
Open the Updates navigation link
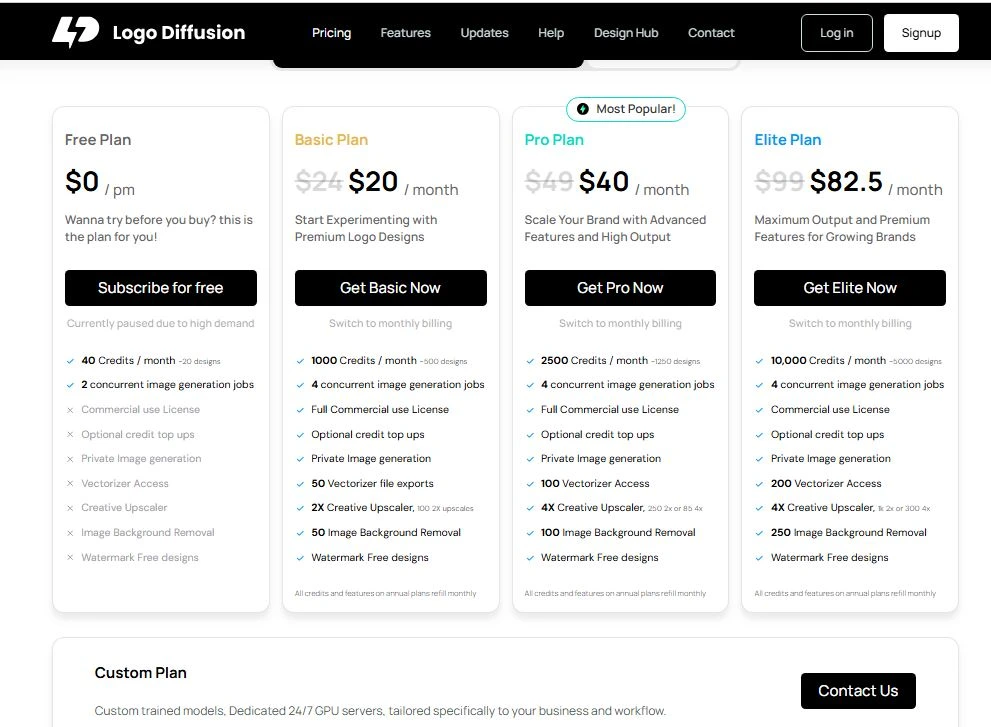(484, 33)
